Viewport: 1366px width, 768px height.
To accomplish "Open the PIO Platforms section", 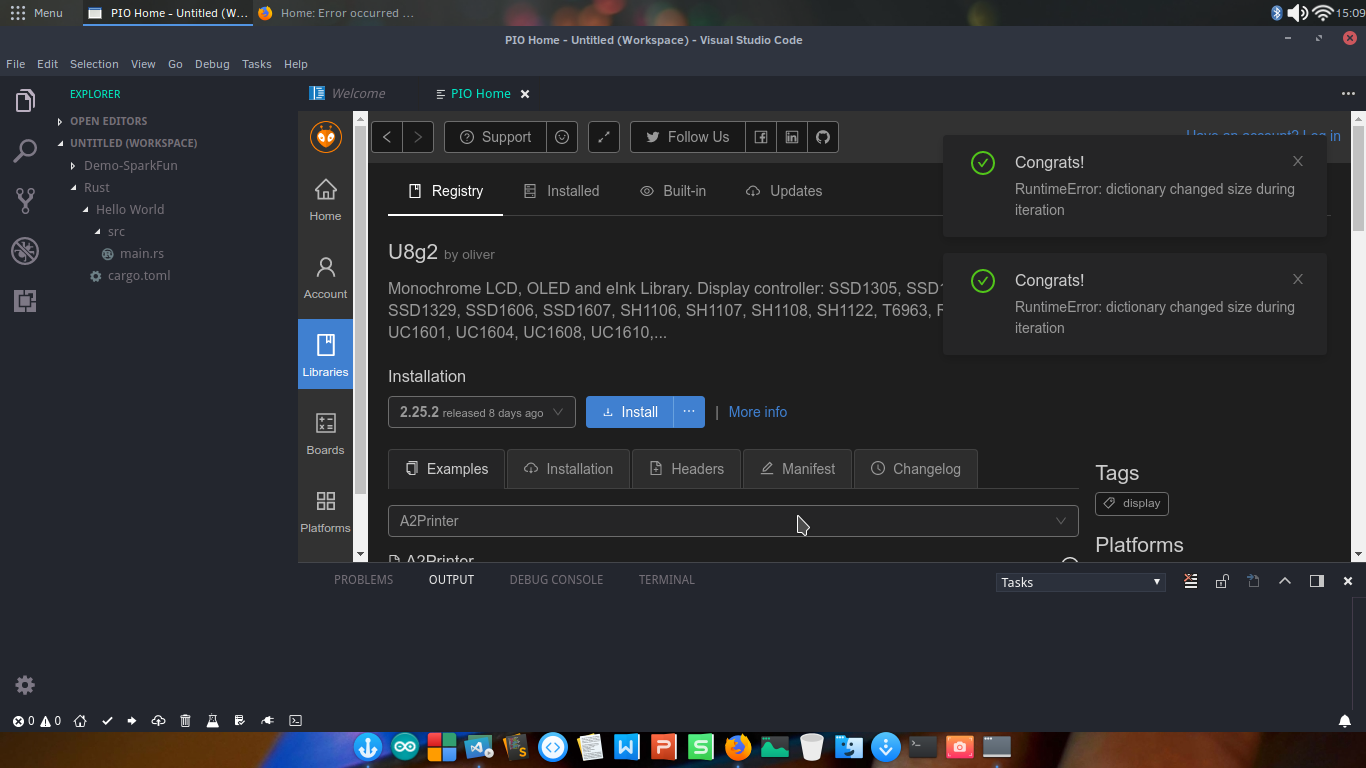I will point(325,513).
